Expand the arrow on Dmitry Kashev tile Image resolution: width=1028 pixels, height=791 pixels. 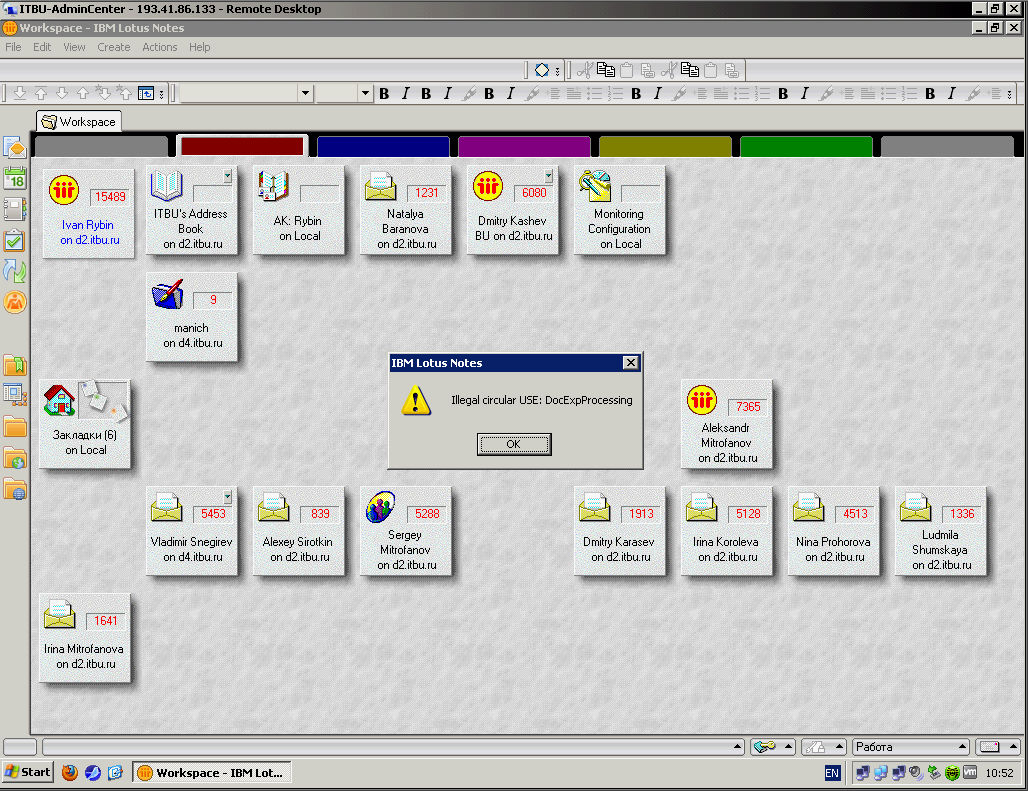click(x=548, y=176)
